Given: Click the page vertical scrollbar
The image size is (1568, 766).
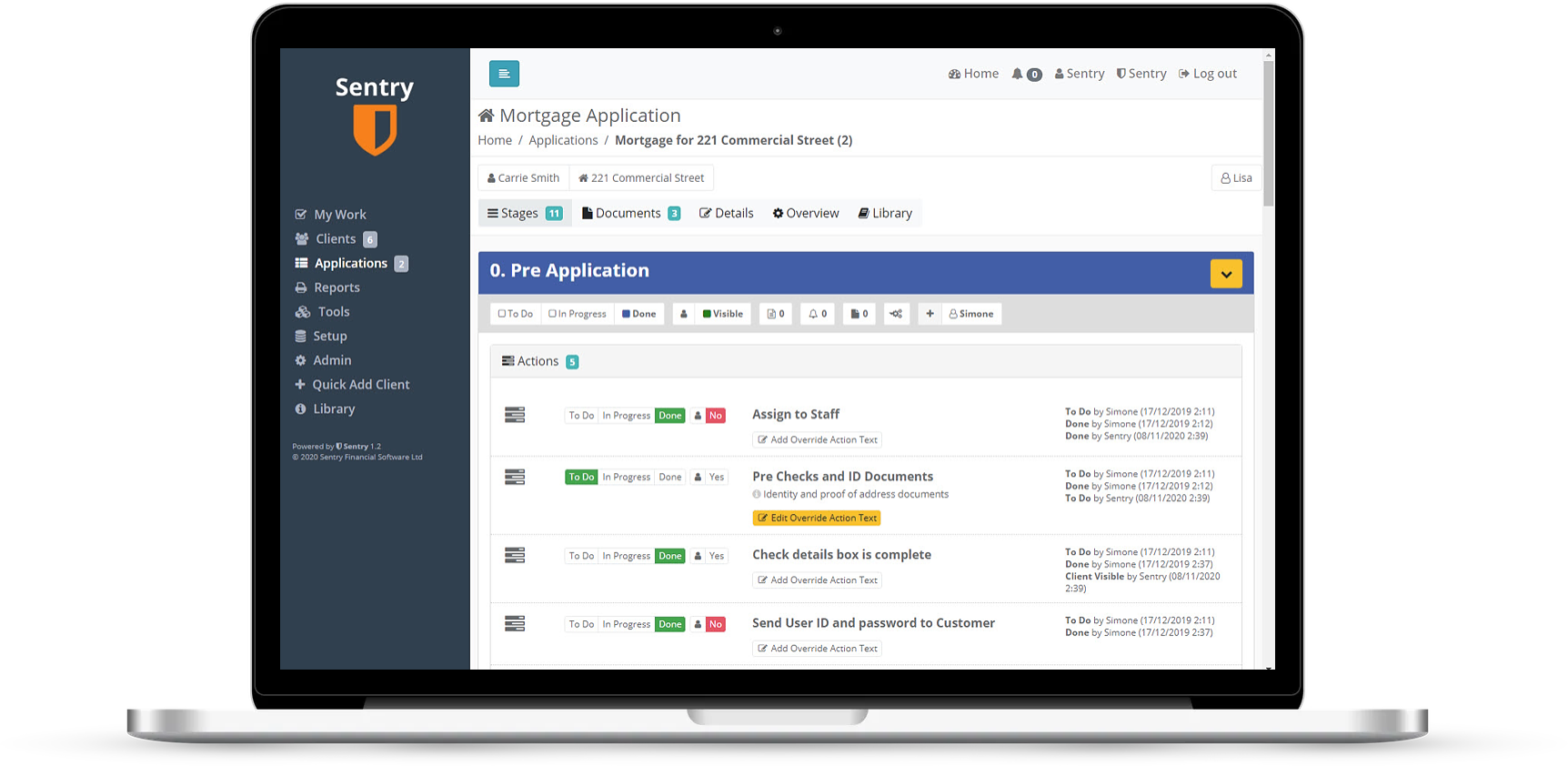Looking at the screenshot, I should click(1269, 134).
